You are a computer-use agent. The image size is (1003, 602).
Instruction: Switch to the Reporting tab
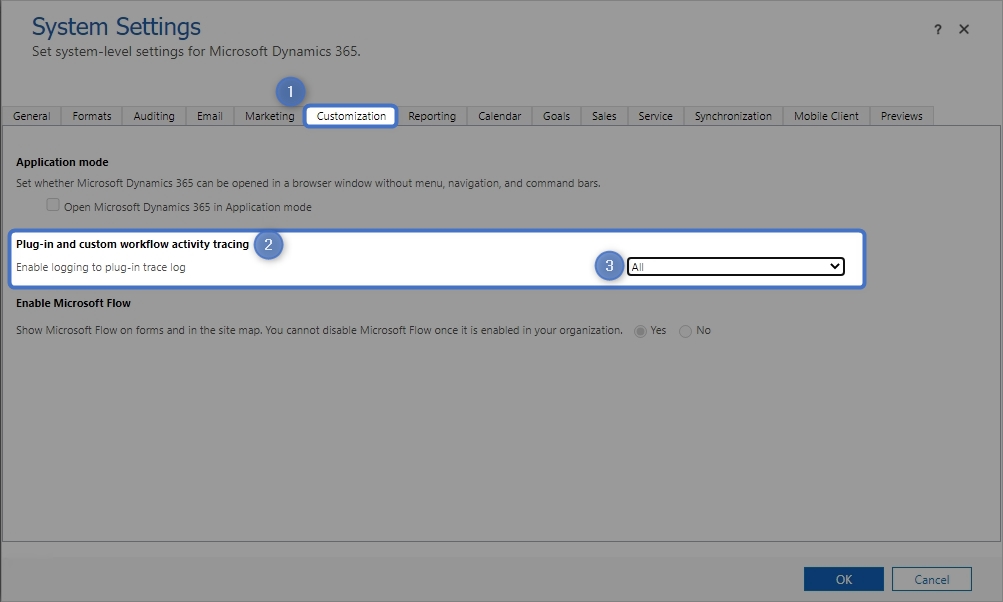(432, 116)
